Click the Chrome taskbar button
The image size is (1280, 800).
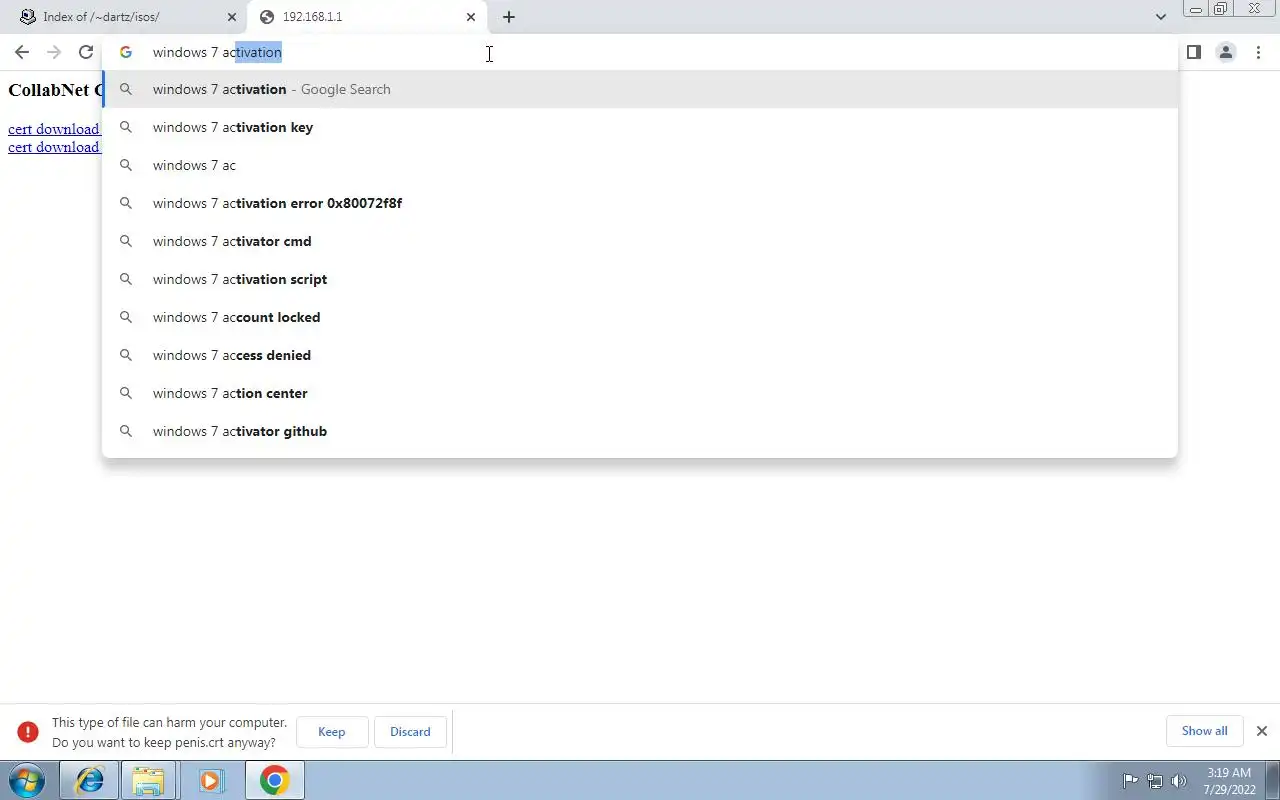click(274, 780)
